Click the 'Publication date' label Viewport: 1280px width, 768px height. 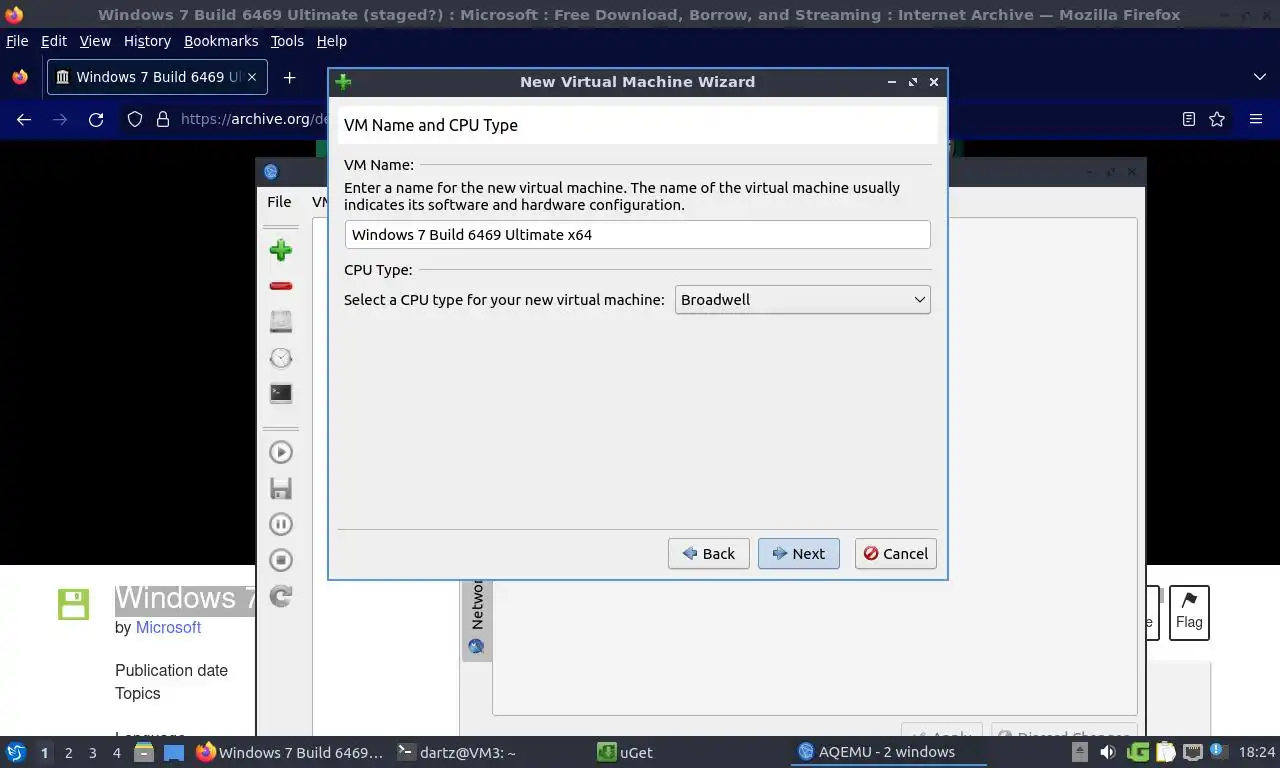(171, 670)
